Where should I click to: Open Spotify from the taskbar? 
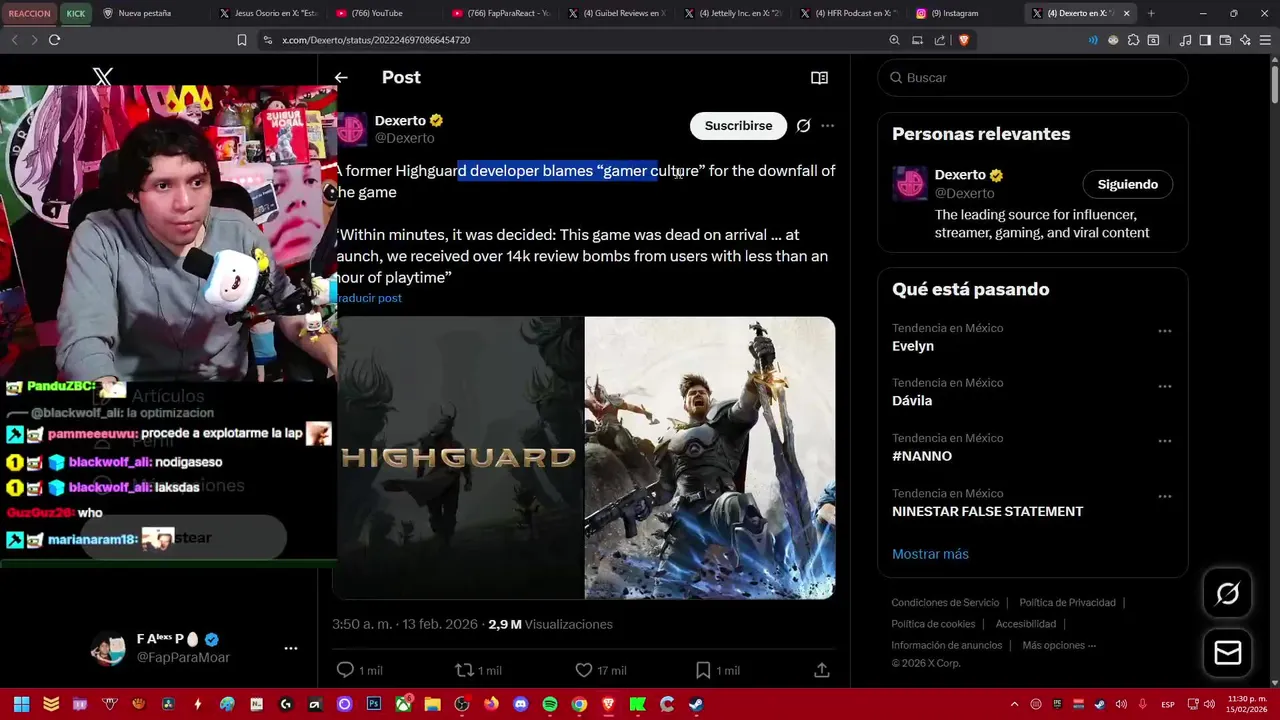[x=550, y=704]
